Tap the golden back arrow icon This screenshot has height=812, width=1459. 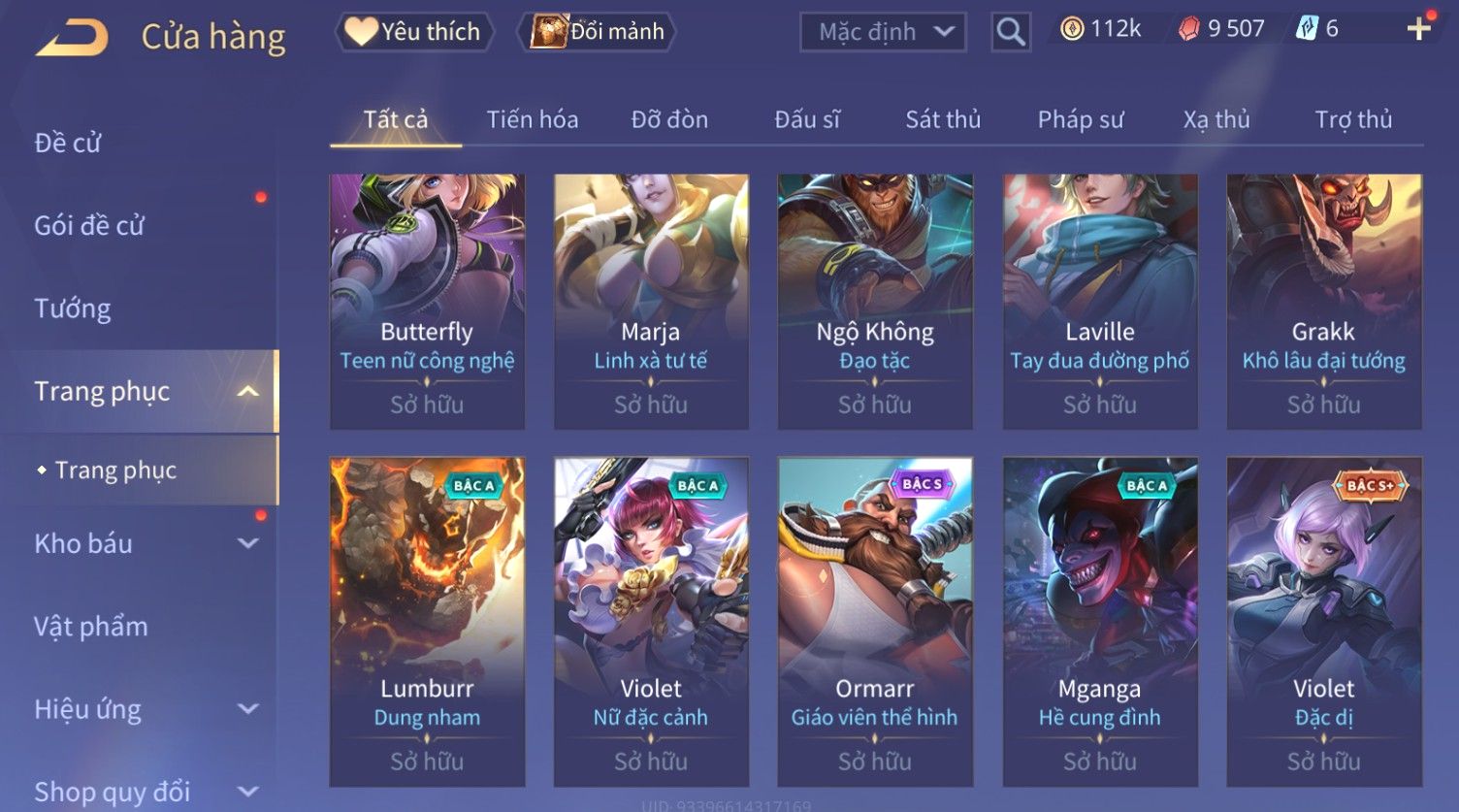[73, 37]
